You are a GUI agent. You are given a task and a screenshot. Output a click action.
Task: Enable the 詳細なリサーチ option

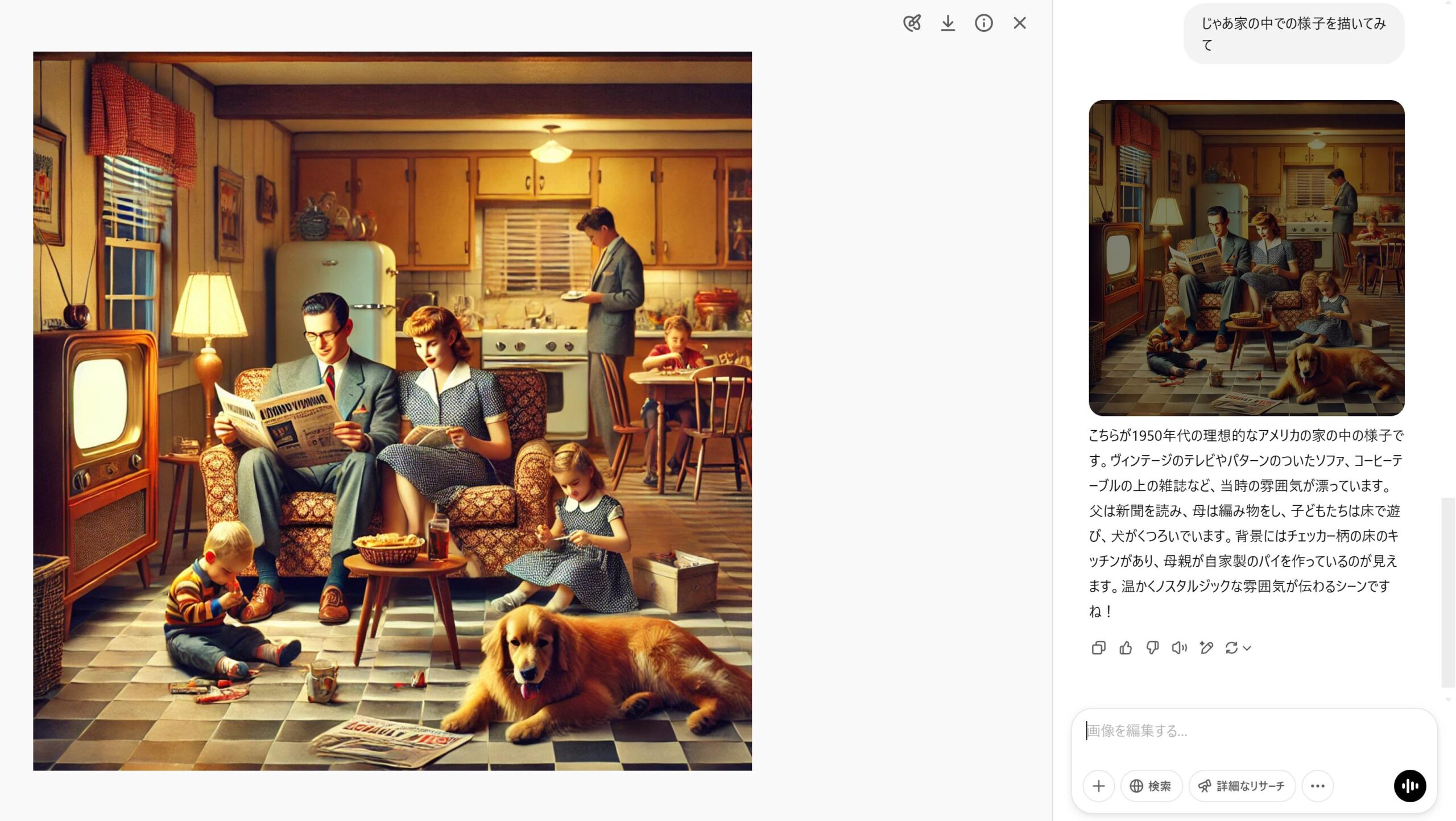1242,786
